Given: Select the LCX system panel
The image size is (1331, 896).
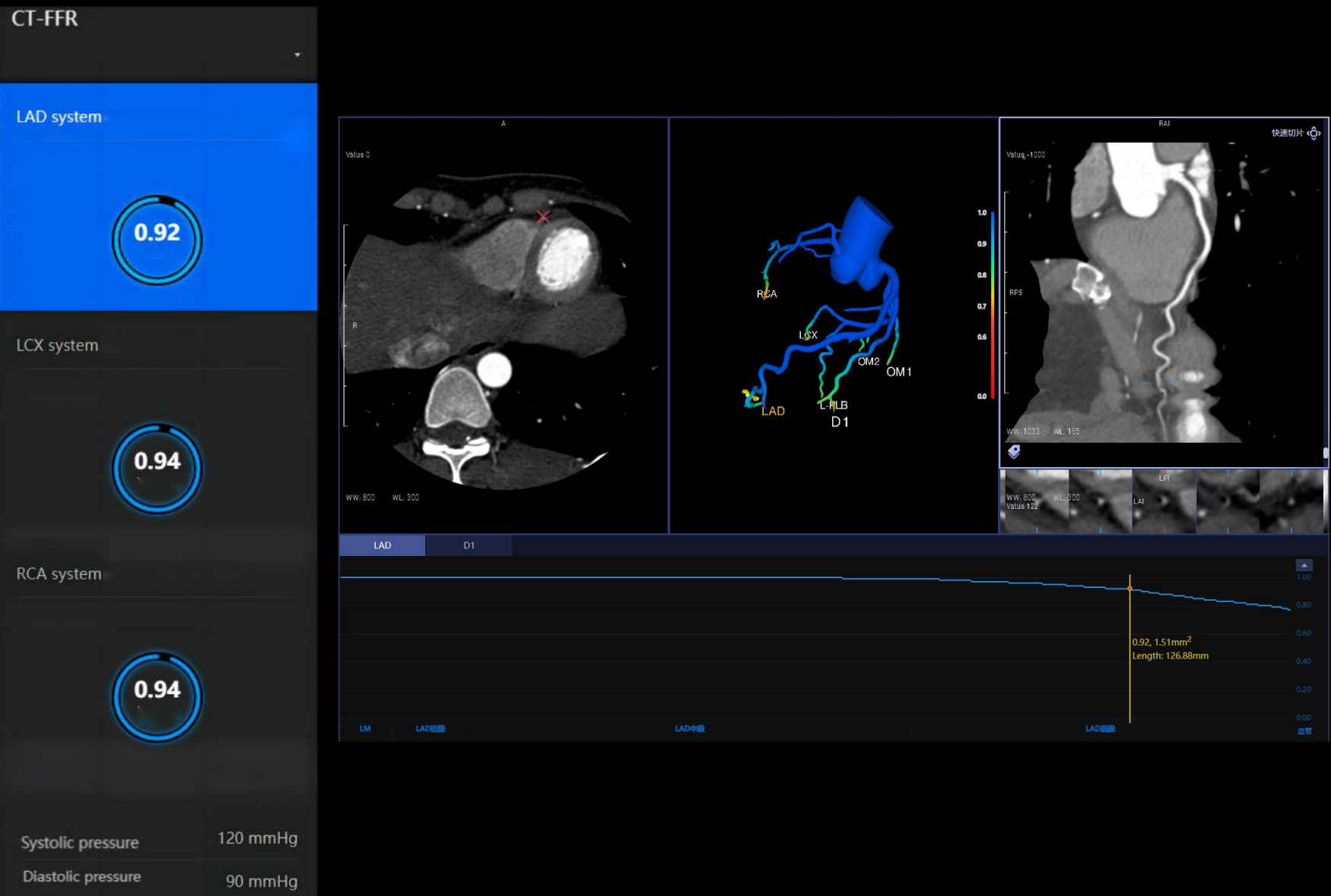Looking at the screenshot, I should tap(58, 345).
